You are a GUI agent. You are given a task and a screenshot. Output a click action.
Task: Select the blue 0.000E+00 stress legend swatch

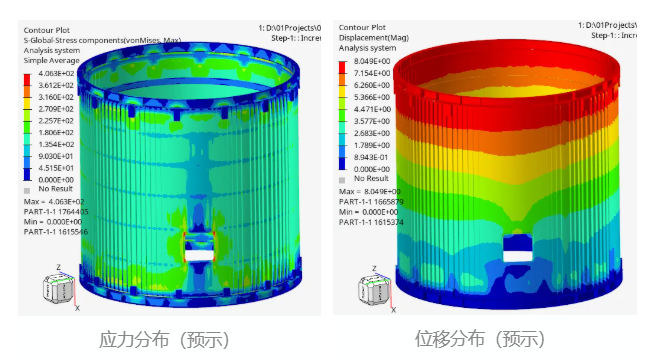pyautogui.click(x=27, y=175)
